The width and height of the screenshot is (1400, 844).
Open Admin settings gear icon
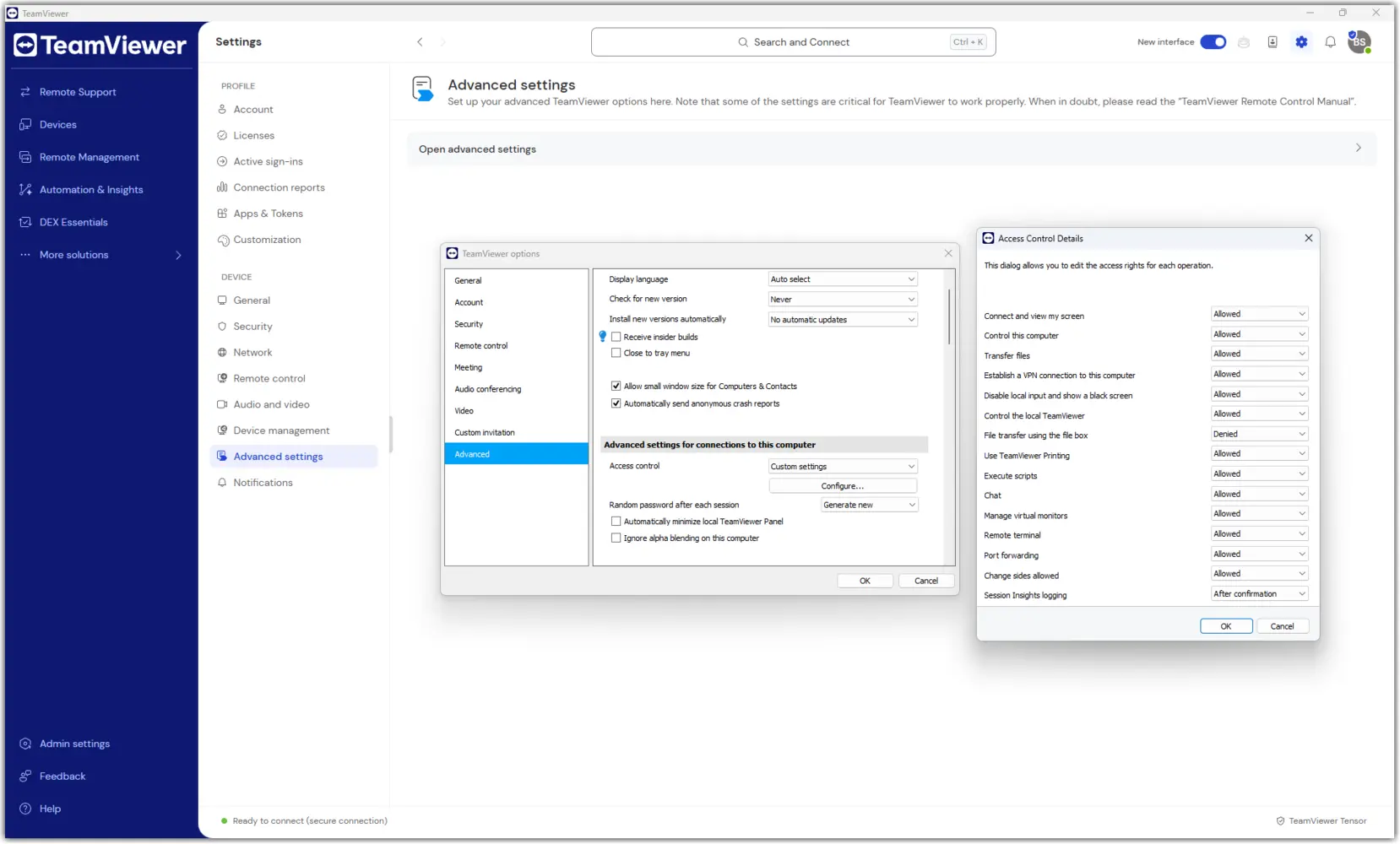pos(25,744)
